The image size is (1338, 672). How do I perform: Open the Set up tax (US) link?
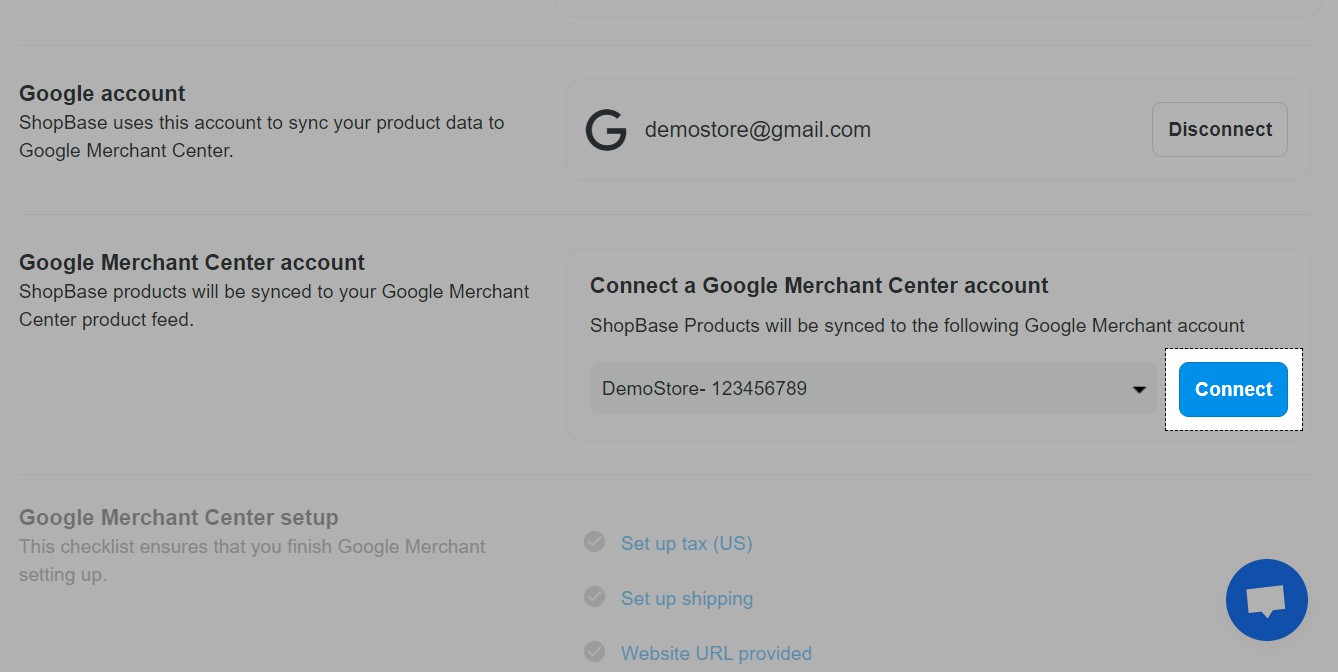tap(686, 543)
